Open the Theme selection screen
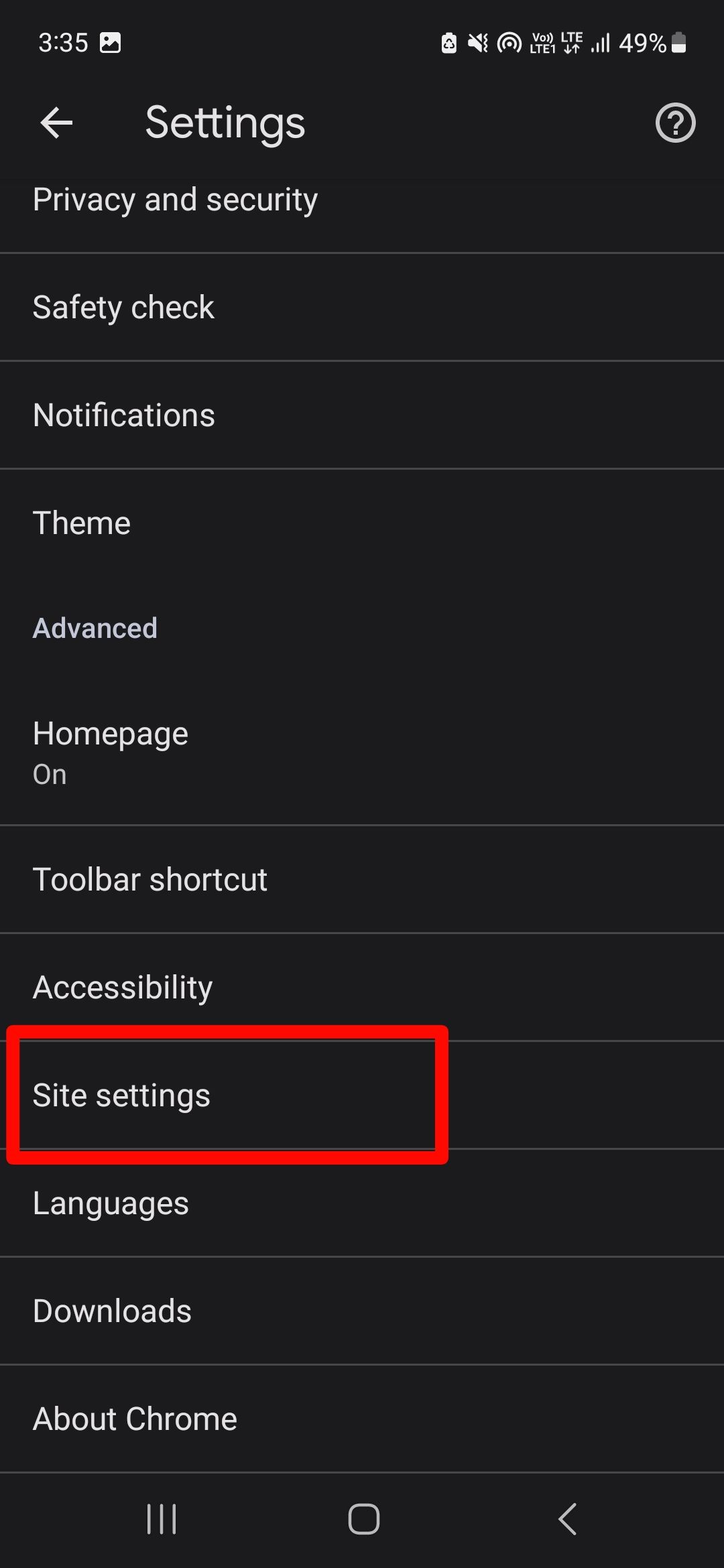 [x=81, y=522]
